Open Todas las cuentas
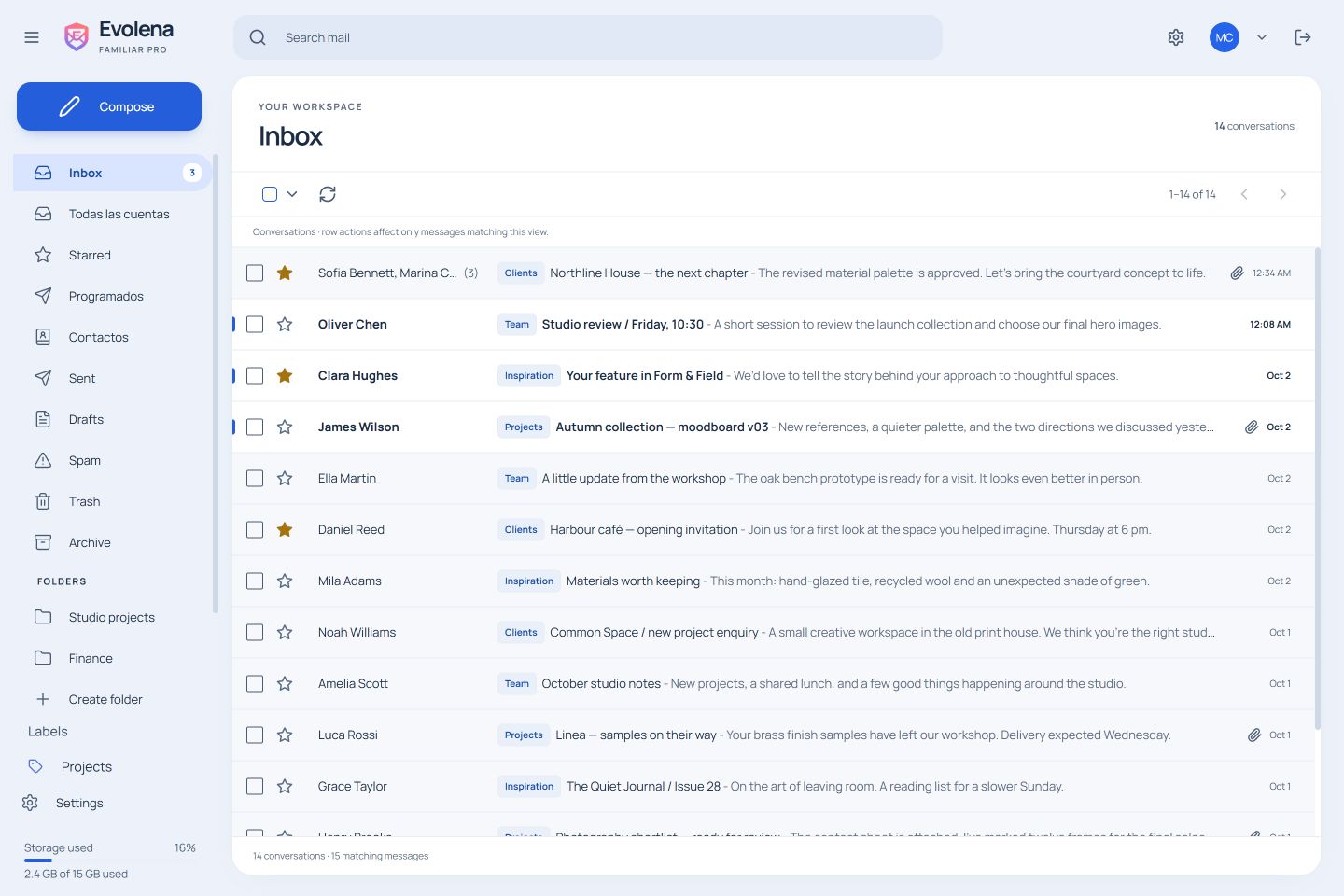The height and width of the screenshot is (896, 1344). 112,214
